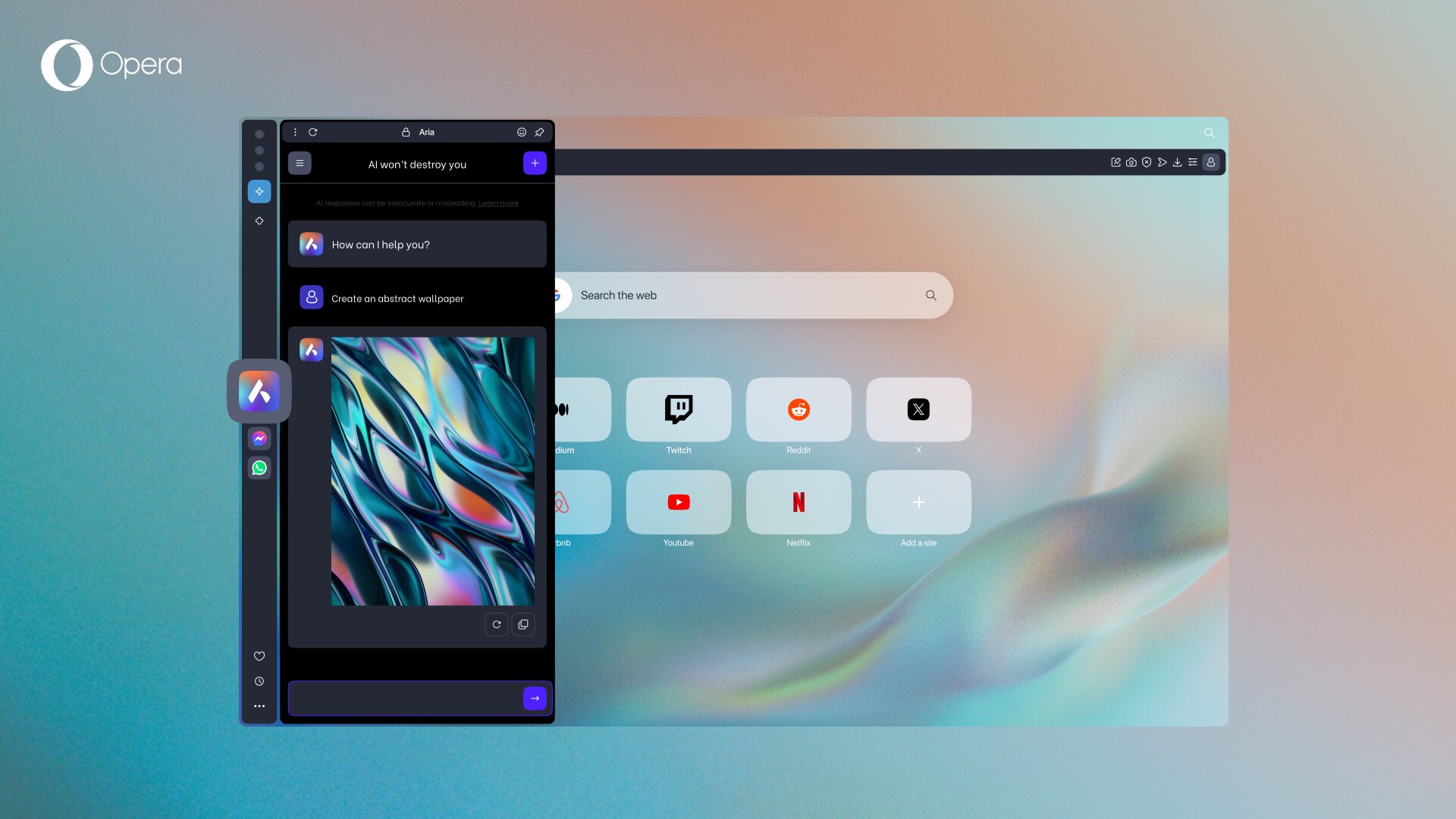Image resolution: width=1456 pixels, height=819 pixels.
Task: Click the send-to-device arrow icon
Action: click(1162, 162)
